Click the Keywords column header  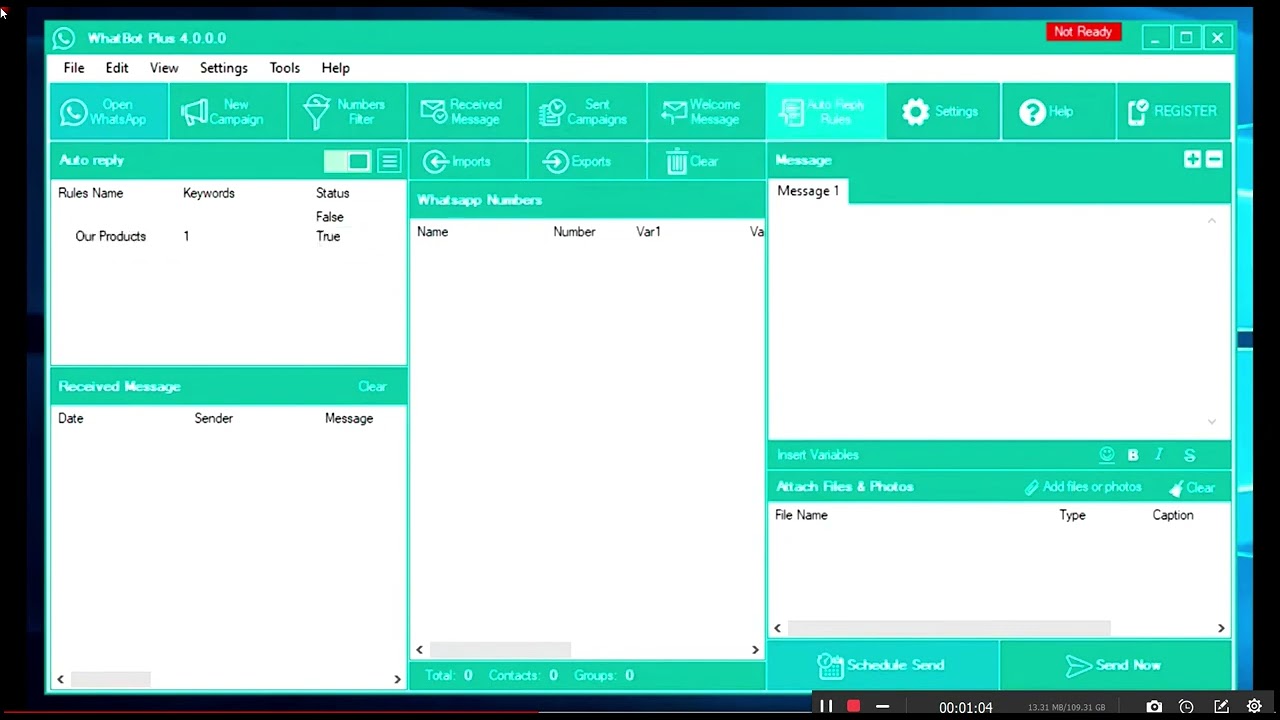(x=209, y=193)
